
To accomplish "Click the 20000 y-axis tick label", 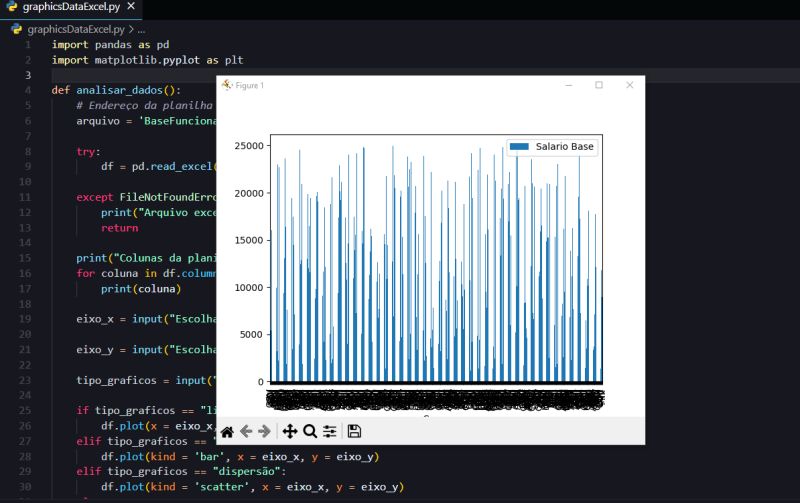I will [249, 193].
